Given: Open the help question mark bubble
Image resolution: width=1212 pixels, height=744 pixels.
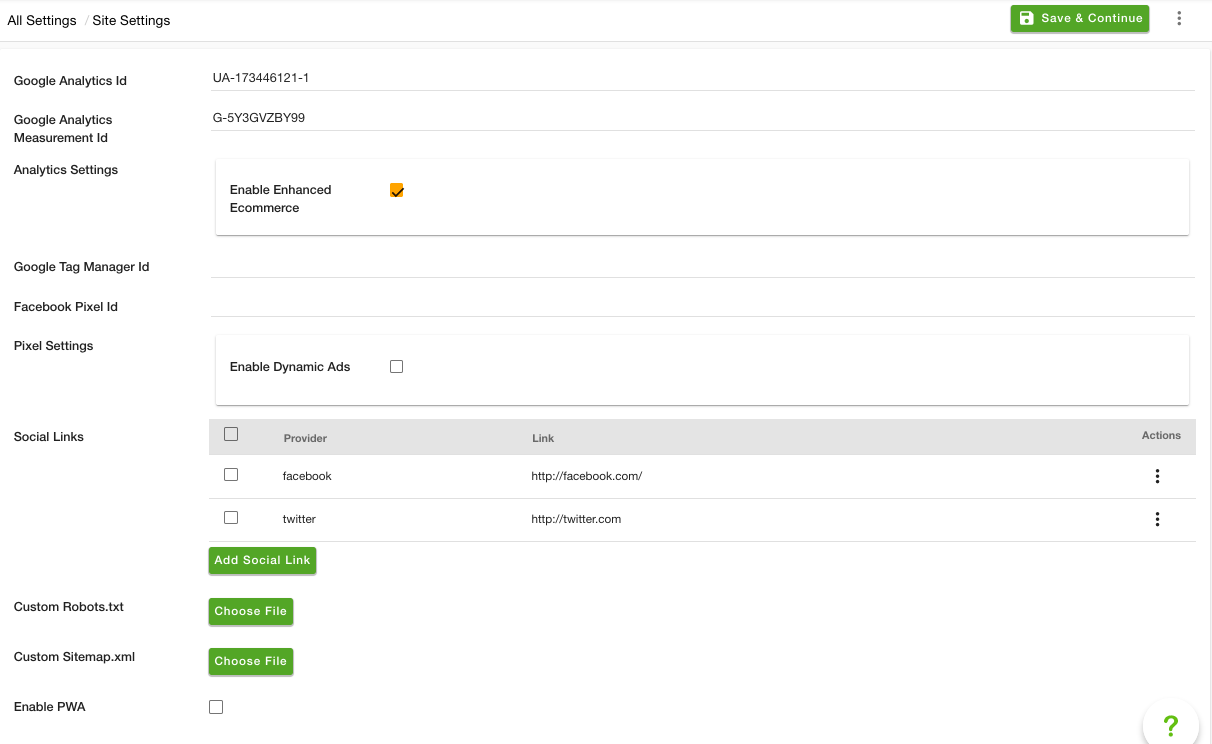Looking at the screenshot, I should click(1171, 725).
